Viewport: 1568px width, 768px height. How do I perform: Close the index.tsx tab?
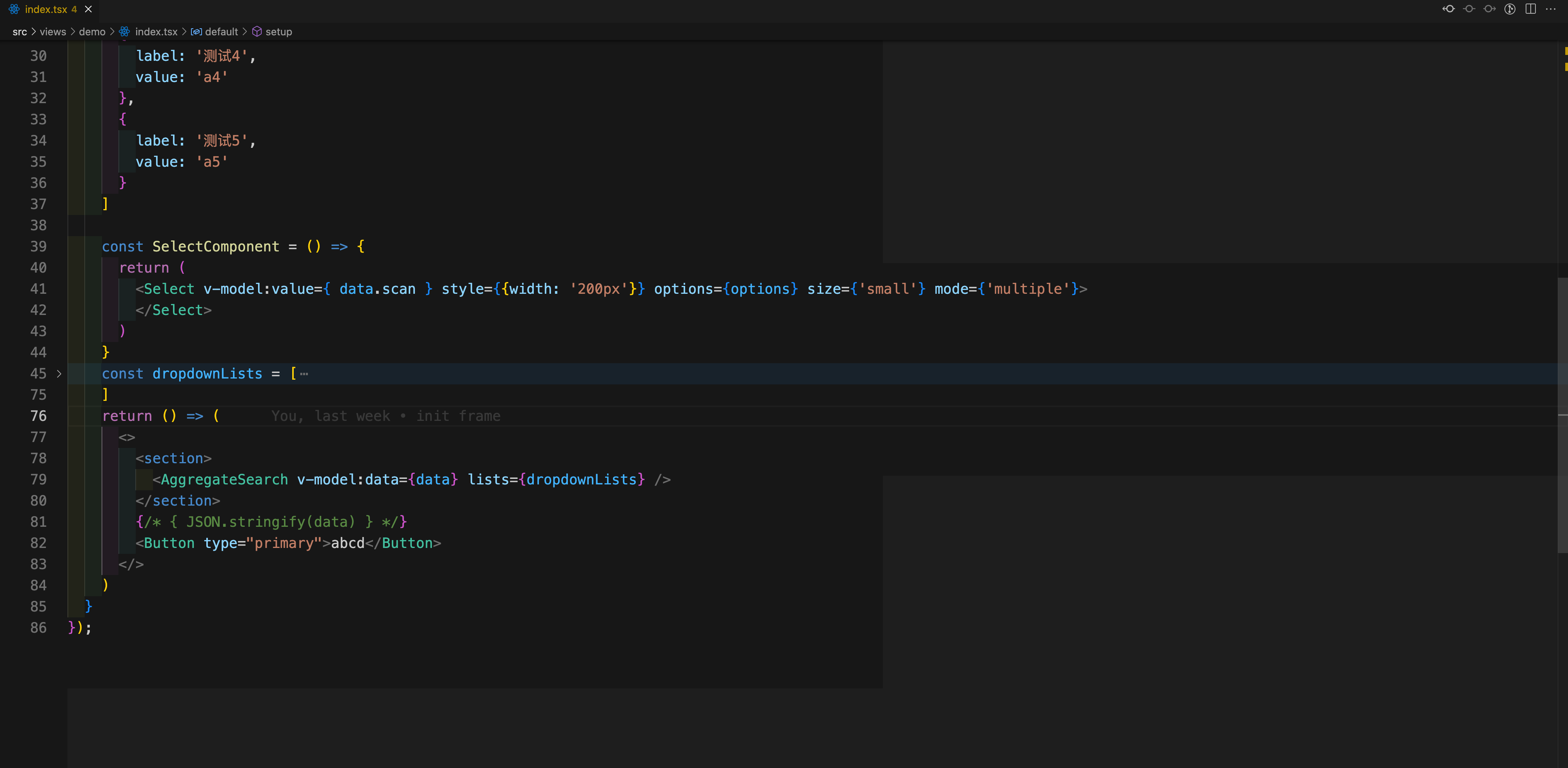click(x=87, y=9)
